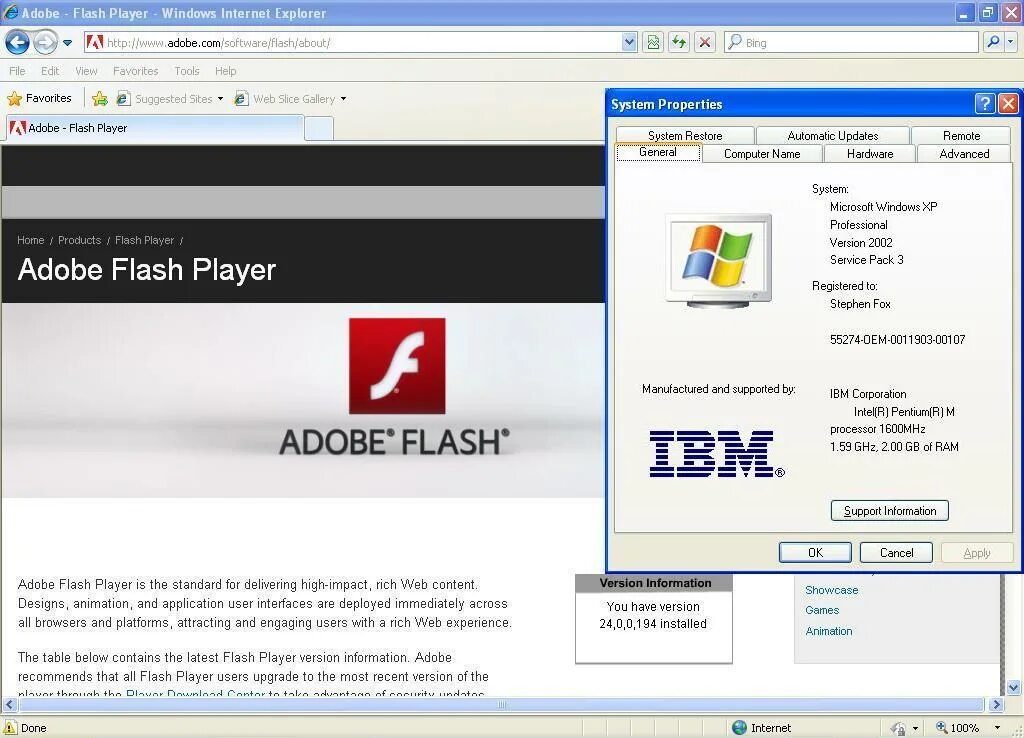Viewport: 1024px width, 738px height.
Task: Cancel the System Properties dialog
Action: tap(896, 553)
